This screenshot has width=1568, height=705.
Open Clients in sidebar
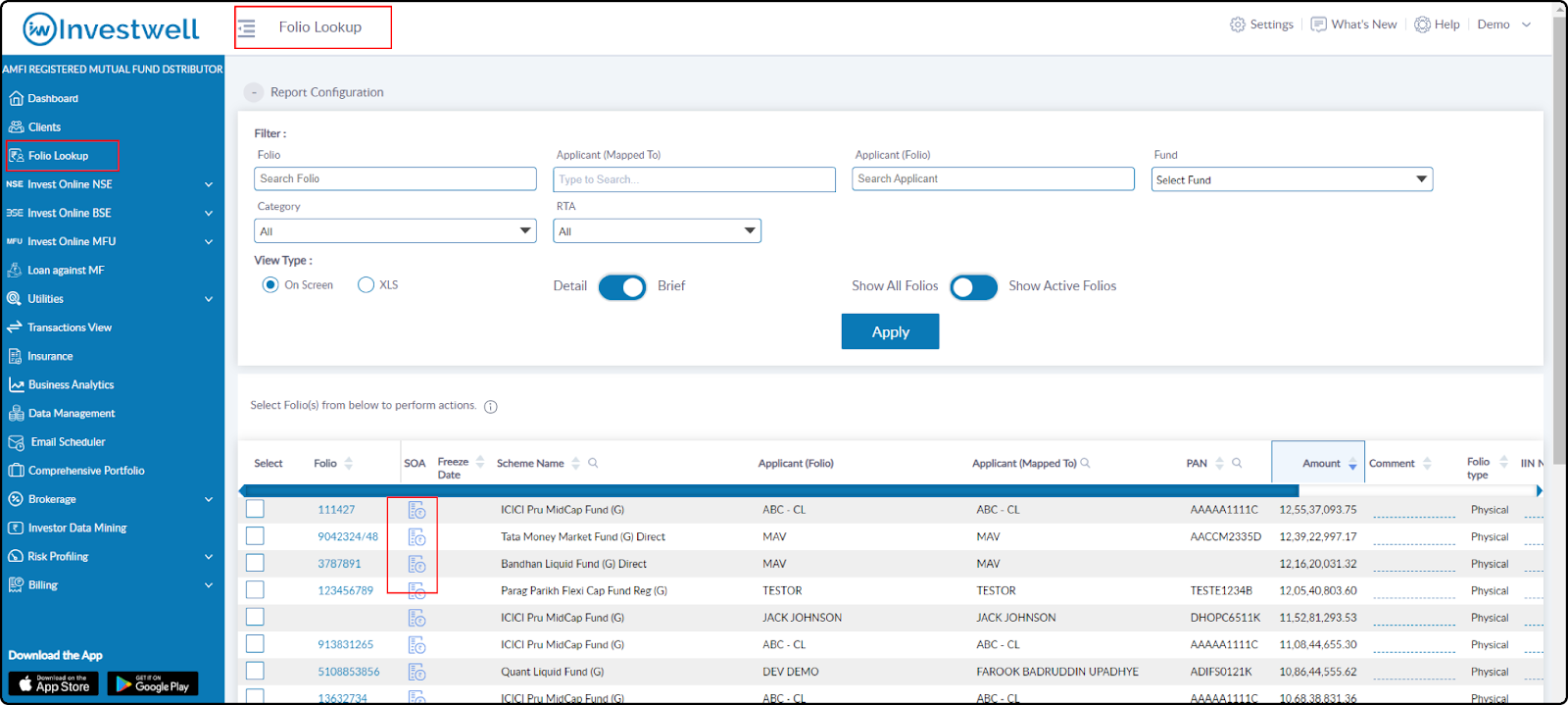pos(44,126)
